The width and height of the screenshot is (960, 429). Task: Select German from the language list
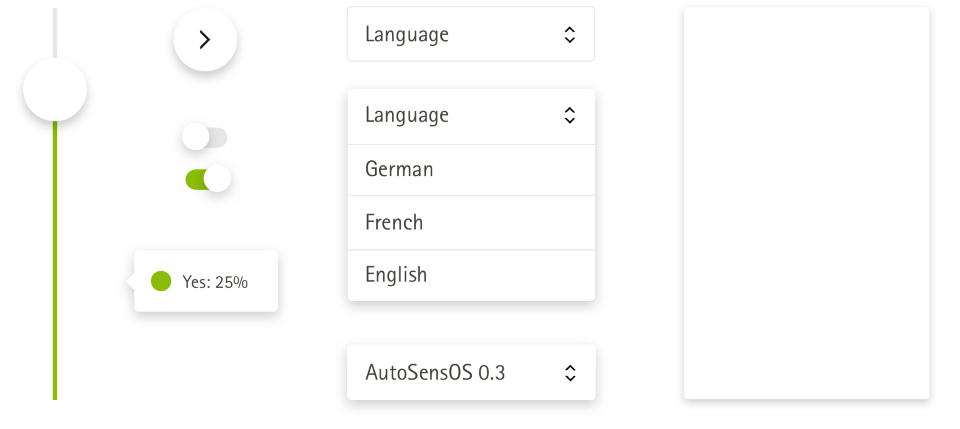[x=471, y=170]
